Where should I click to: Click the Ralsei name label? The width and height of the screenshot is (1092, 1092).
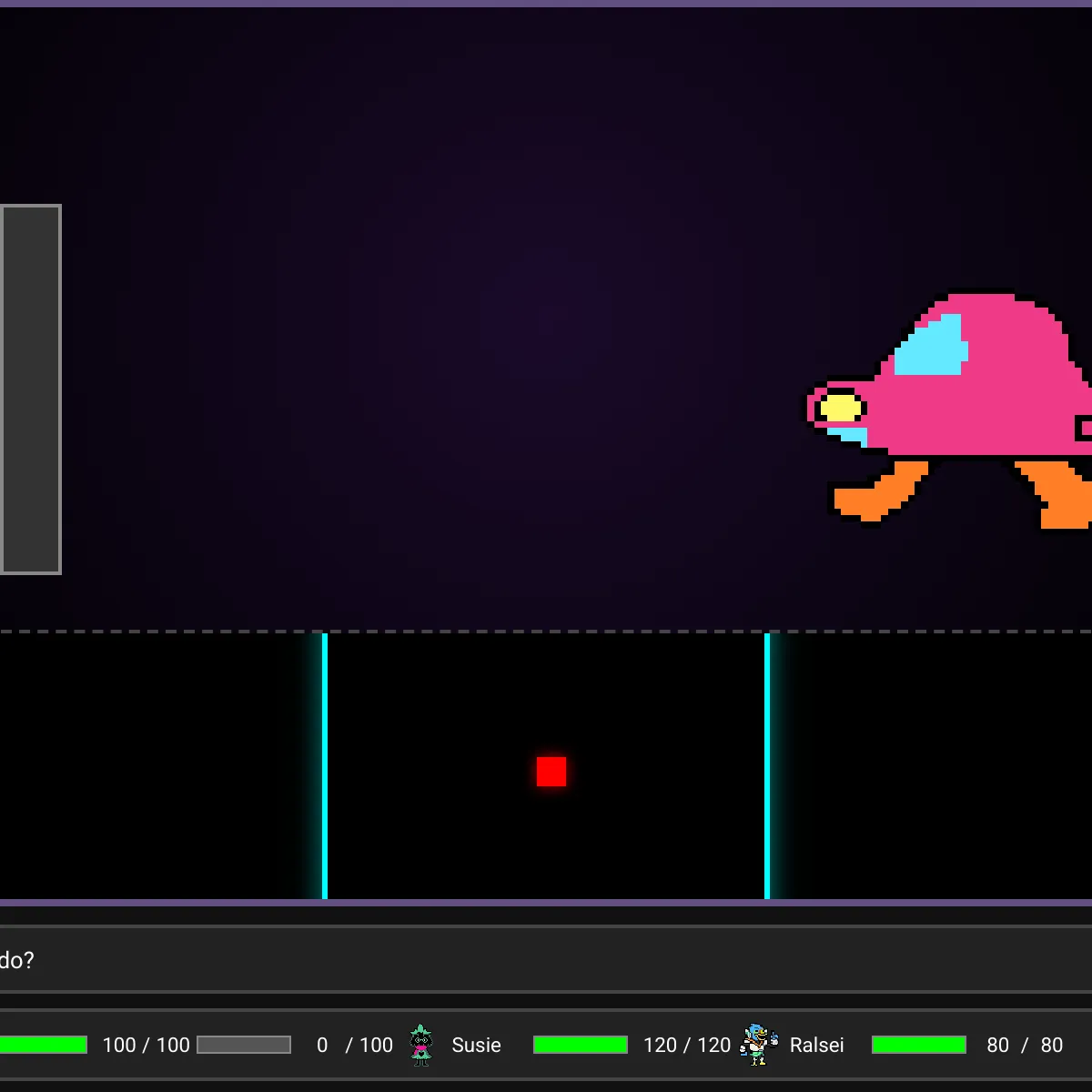[817, 1045]
